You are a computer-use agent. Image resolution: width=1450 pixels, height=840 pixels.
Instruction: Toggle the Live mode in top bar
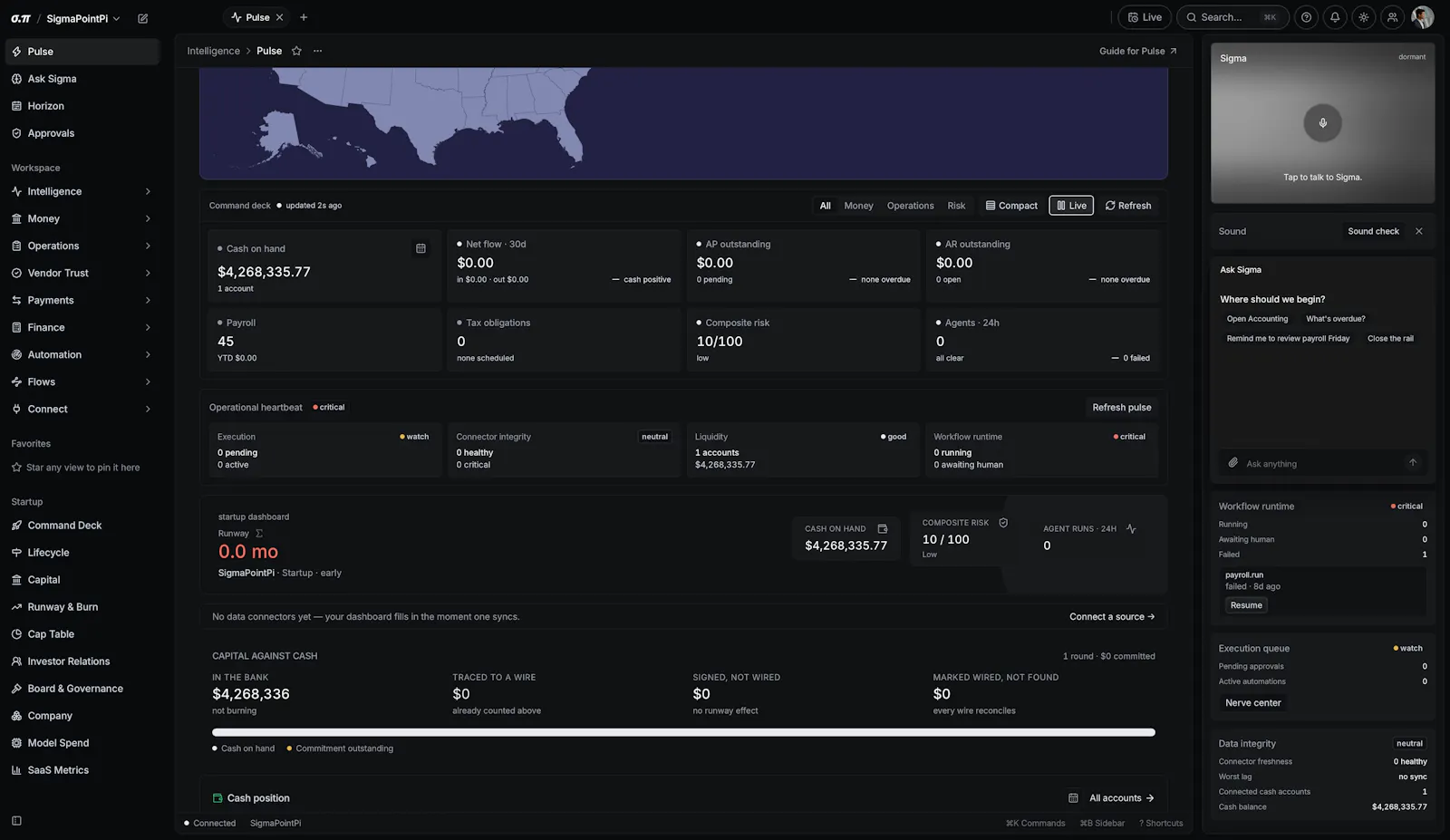click(1144, 17)
